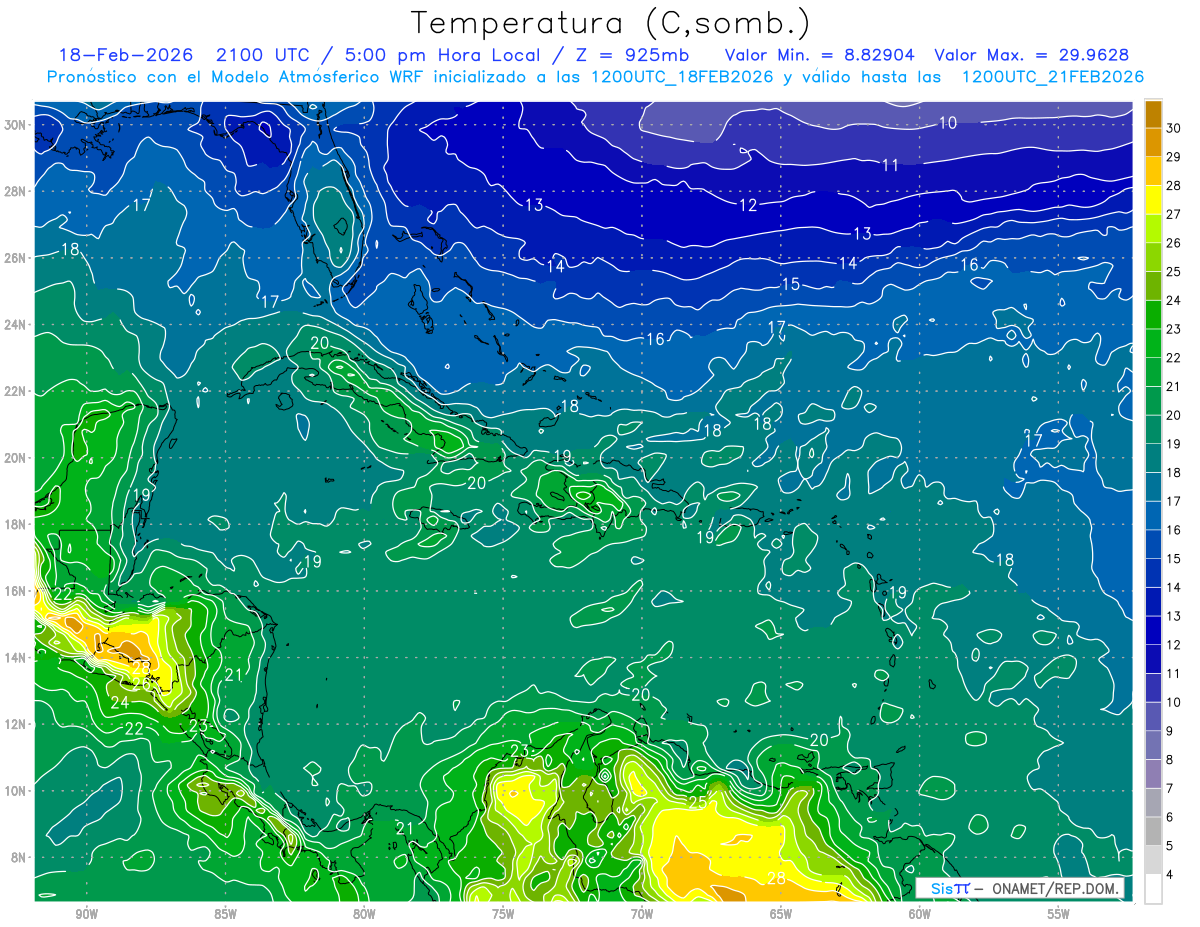Click the contour label "25" over Venezuela
The image size is (1200, 927).
698,802
